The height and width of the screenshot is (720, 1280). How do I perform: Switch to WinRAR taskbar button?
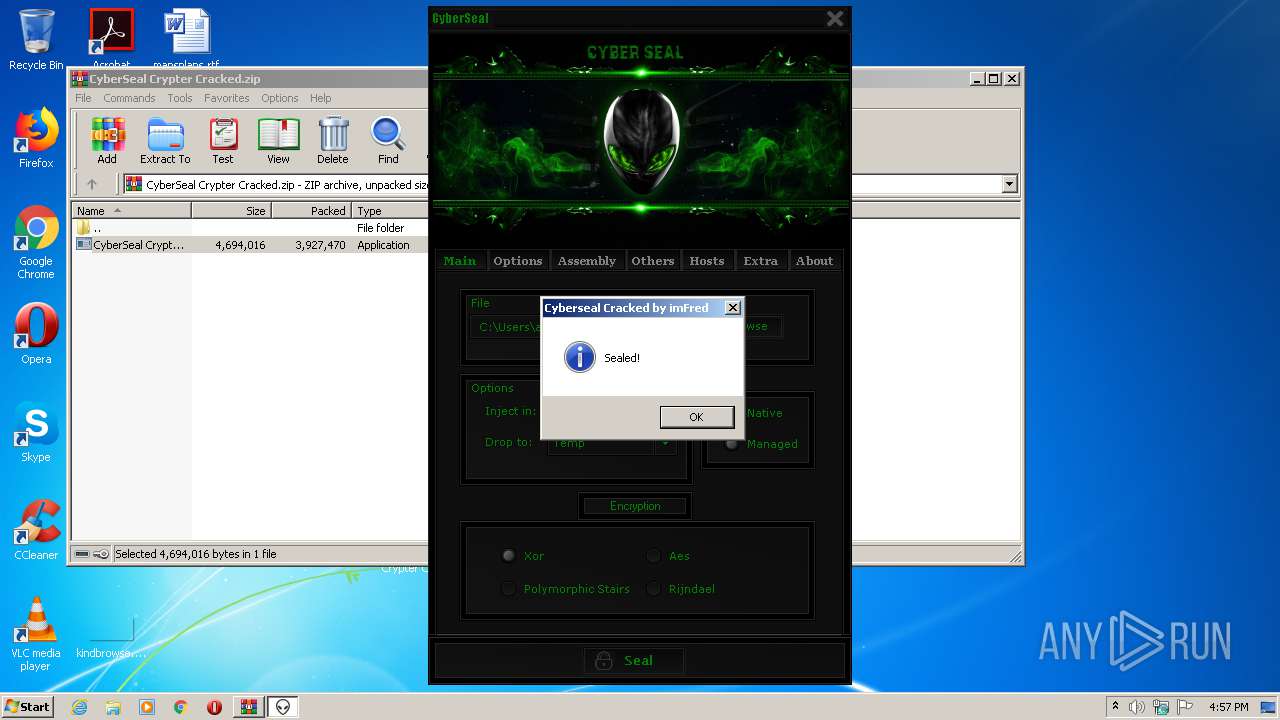pos(248,707)
